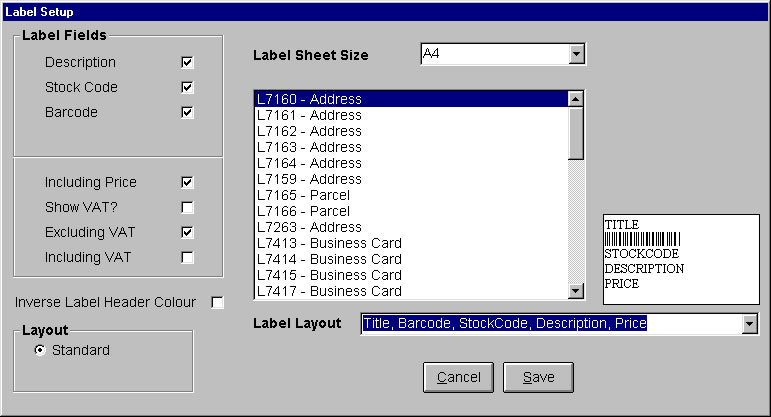Enable the Show VAT? checkbox
The height and width of the screenshot is (417, 771).
[x=187, y=208]
